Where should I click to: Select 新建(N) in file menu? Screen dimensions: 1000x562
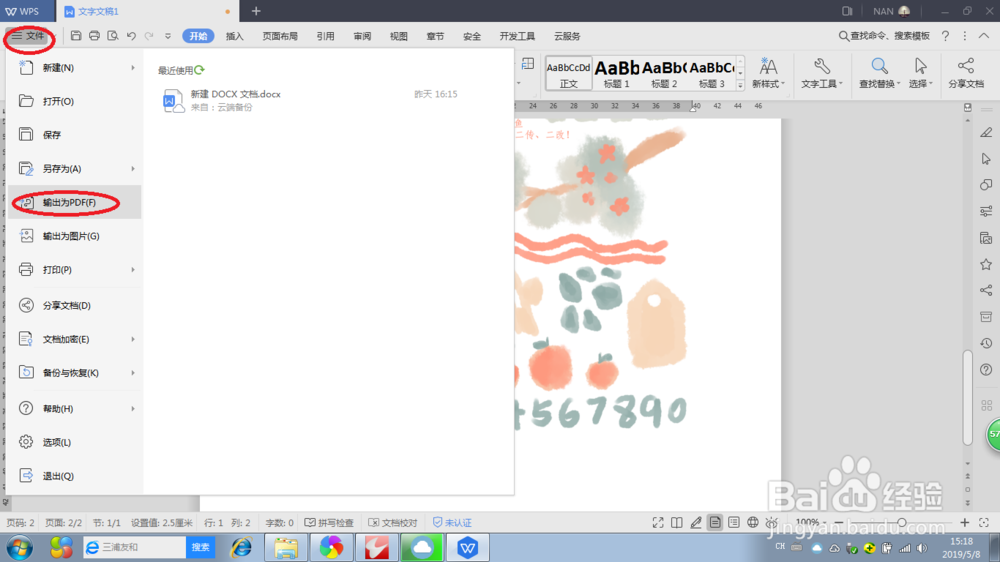tap(75, 68)
